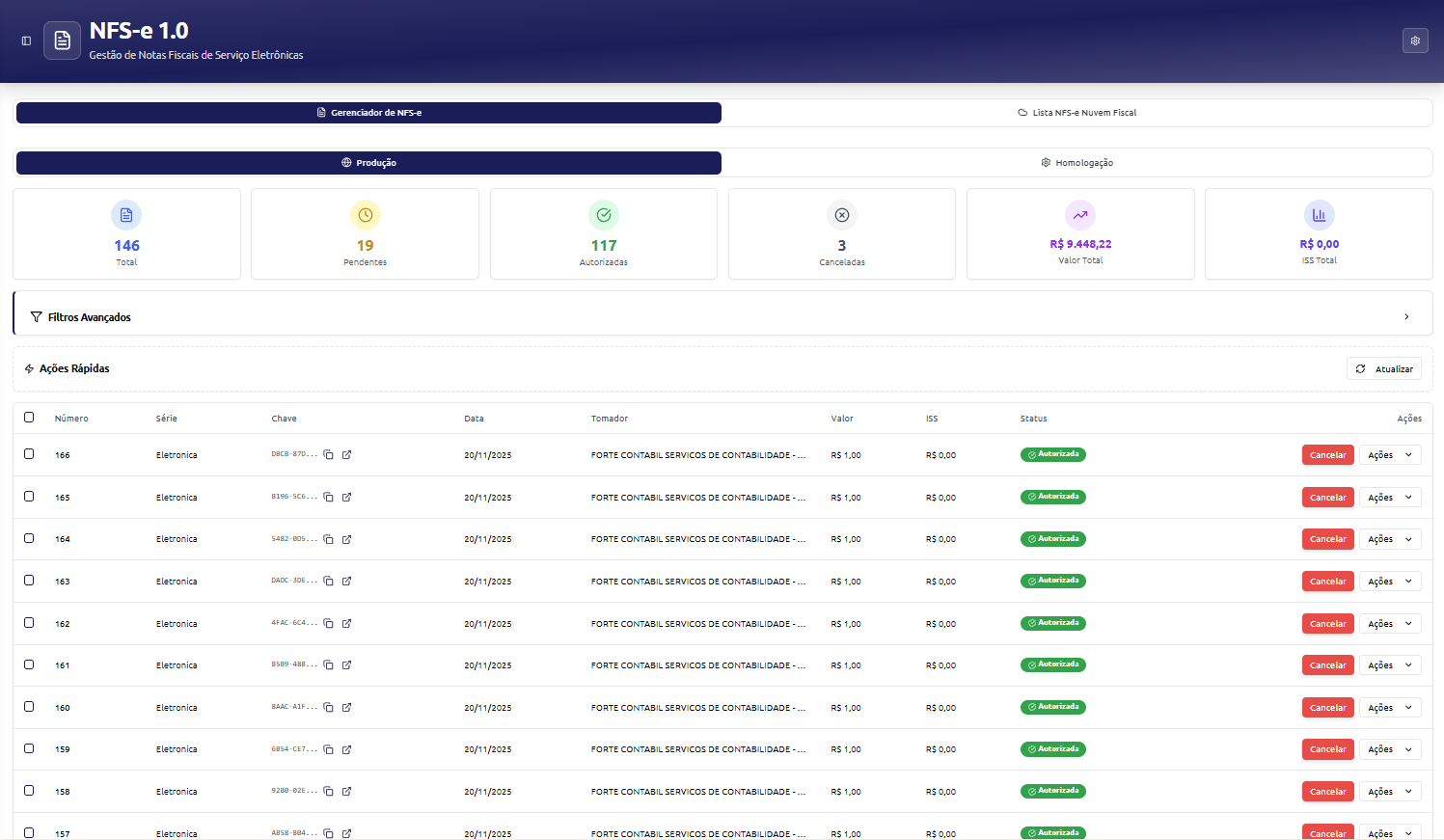Image resolution: width=1444 pixels, height=840 pixels.
Task: Click the Número column header
Action: (71, 419)
